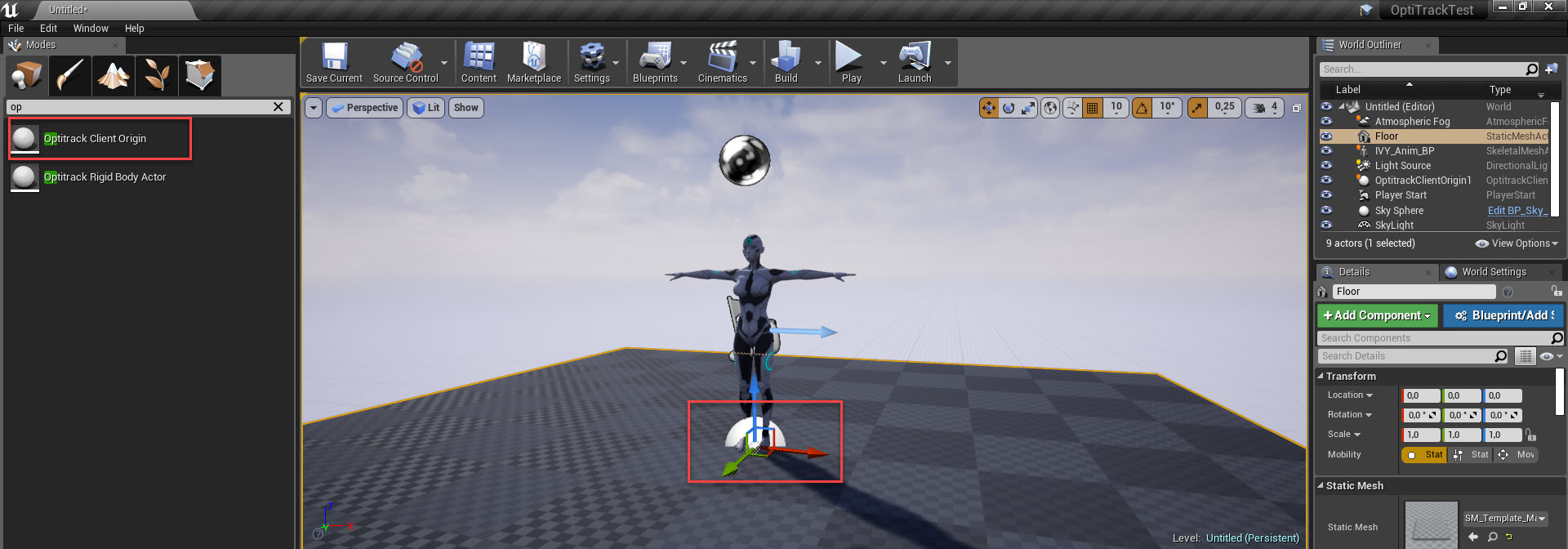Click the Search Details input field
This screenshot has height=549, width=1568.
tap(1406, 356)
